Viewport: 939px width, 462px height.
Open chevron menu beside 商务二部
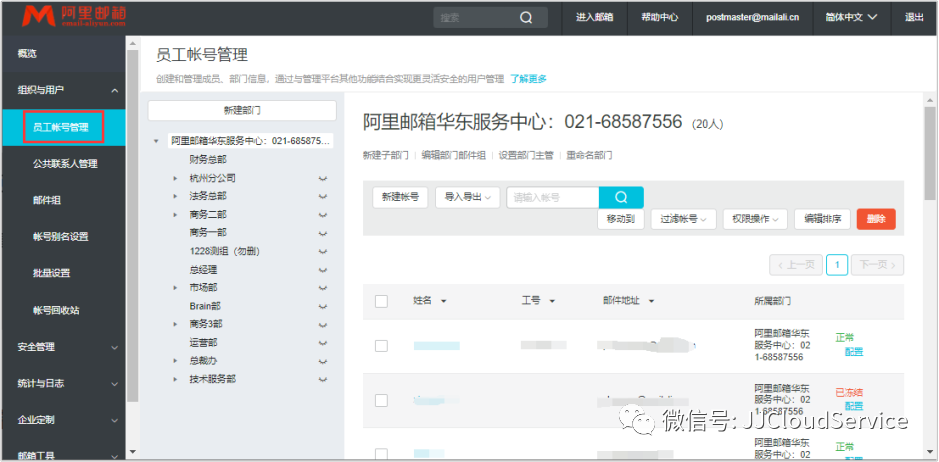pos(324,215)
